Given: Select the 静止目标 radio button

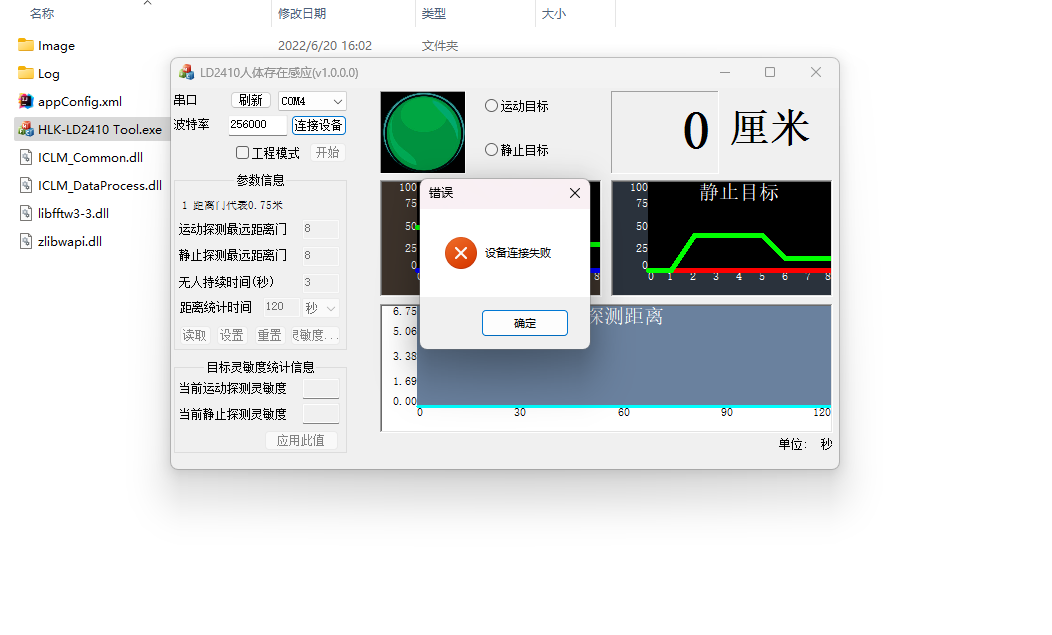Looking at the screenshot, I should [491, 150].
